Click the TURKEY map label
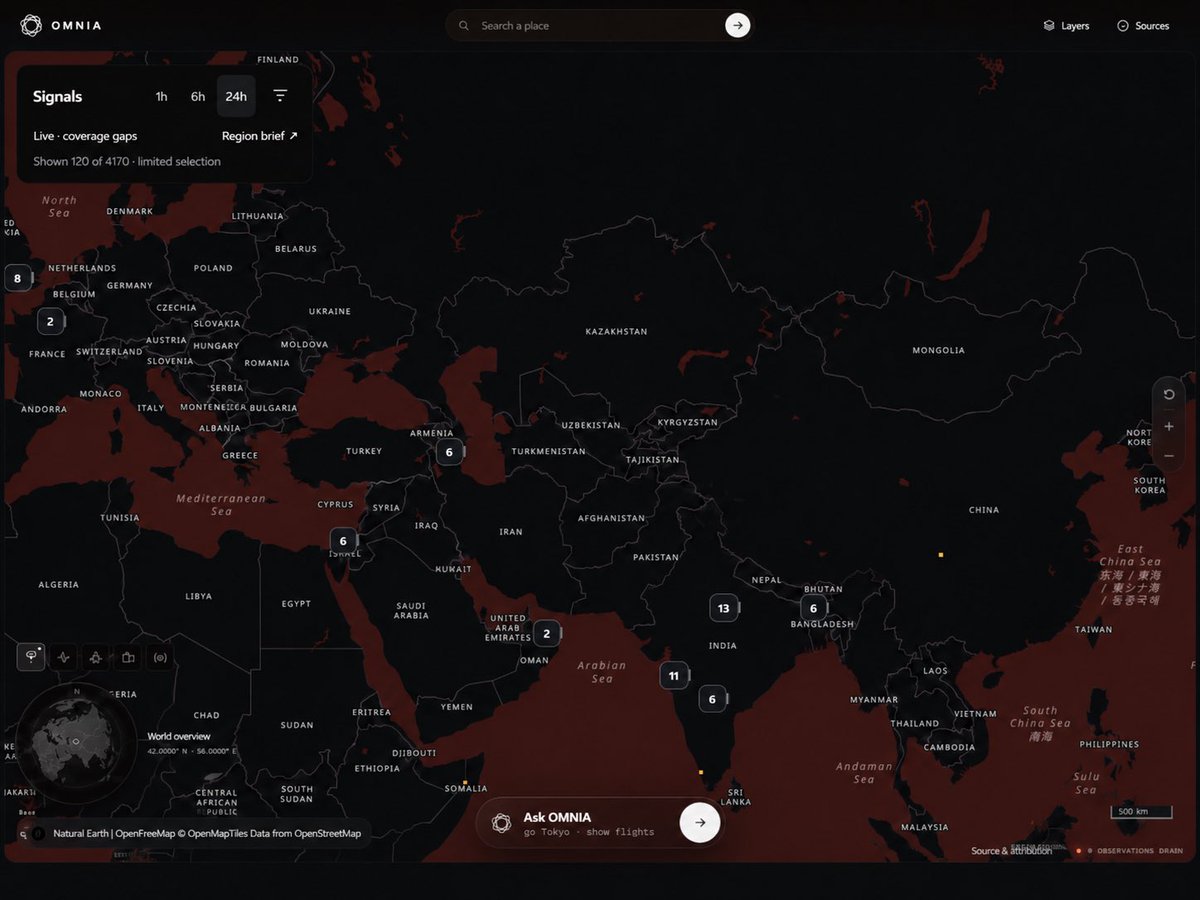This screenshot has width=1200, height=900. click(x=364, y=451)
